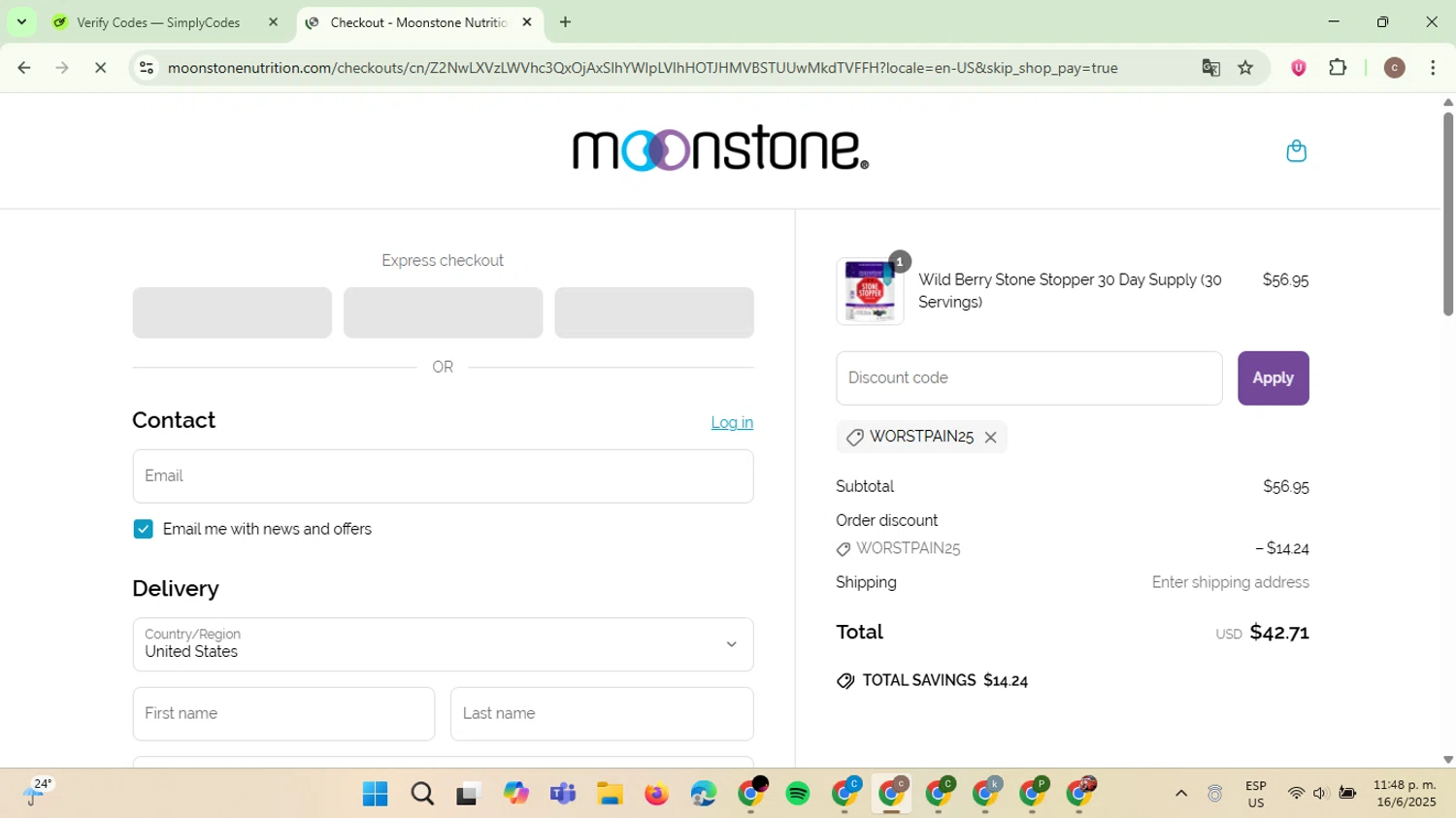Show hidden system tray icons

(1181, 794)
